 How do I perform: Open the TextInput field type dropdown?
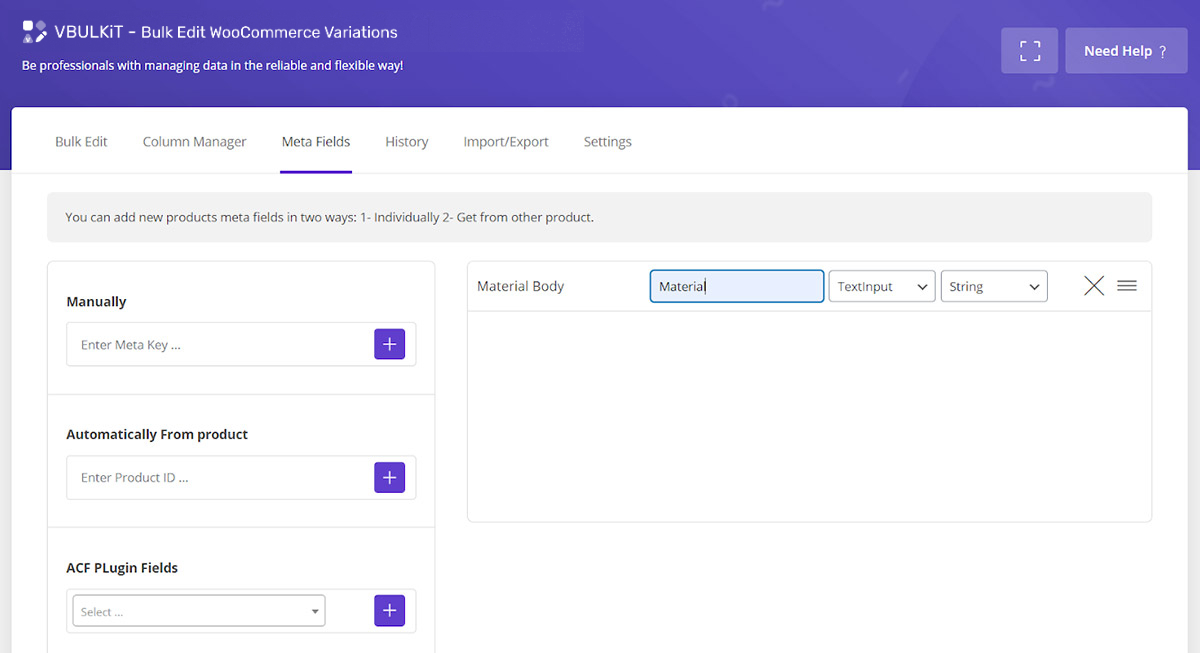point(881,286)
